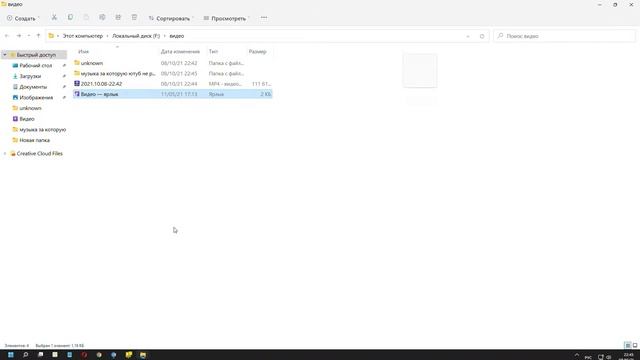Image resolution: width=640 pixels, height=360 pixels.
Task: Expand chevron after Локальный диск (F:) breadcrumb
Action: point(164,36)
